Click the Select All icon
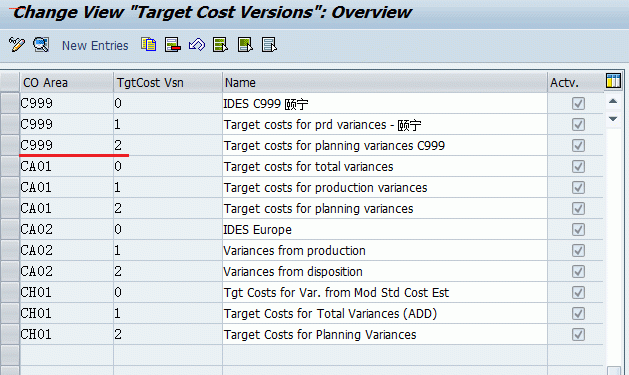 coord(221,45)
